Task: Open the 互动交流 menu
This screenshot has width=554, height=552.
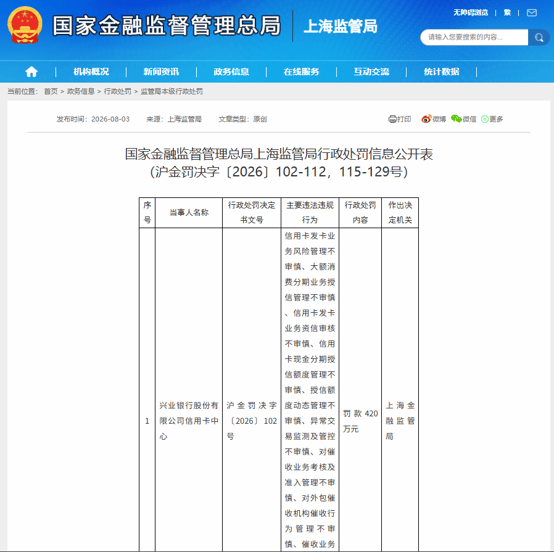Action: click(x=372, y=72)
